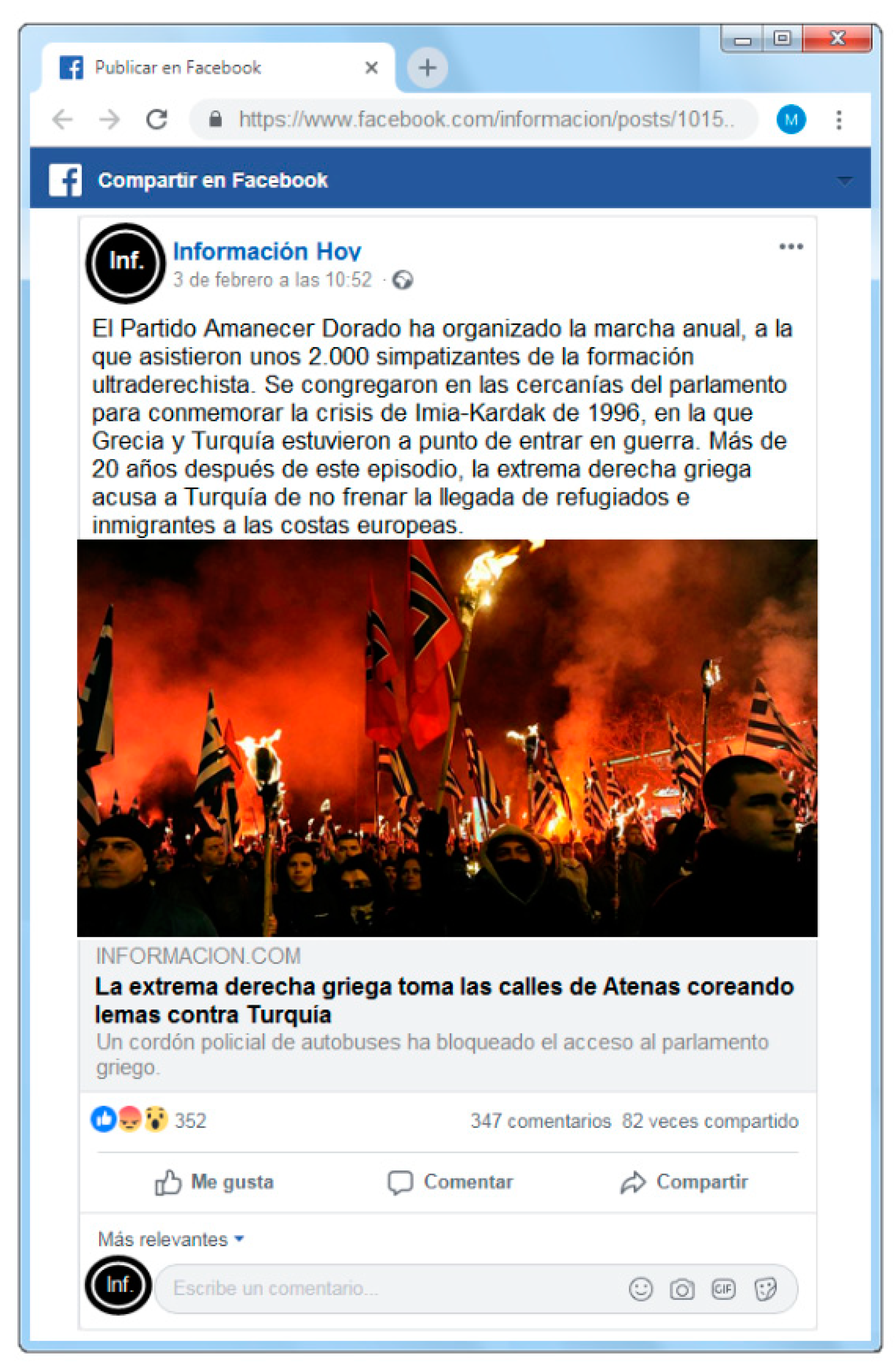Click the Comentar button

click(450, 1182)
